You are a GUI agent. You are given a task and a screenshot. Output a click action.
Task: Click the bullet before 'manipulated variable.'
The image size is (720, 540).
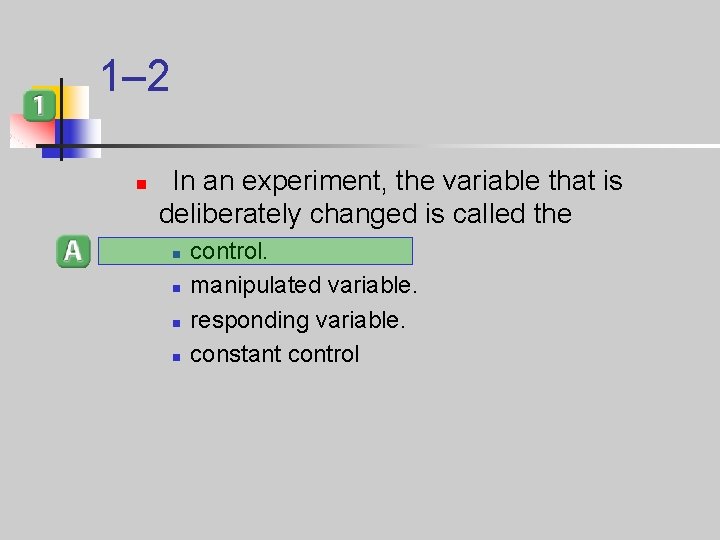(176, 288)
